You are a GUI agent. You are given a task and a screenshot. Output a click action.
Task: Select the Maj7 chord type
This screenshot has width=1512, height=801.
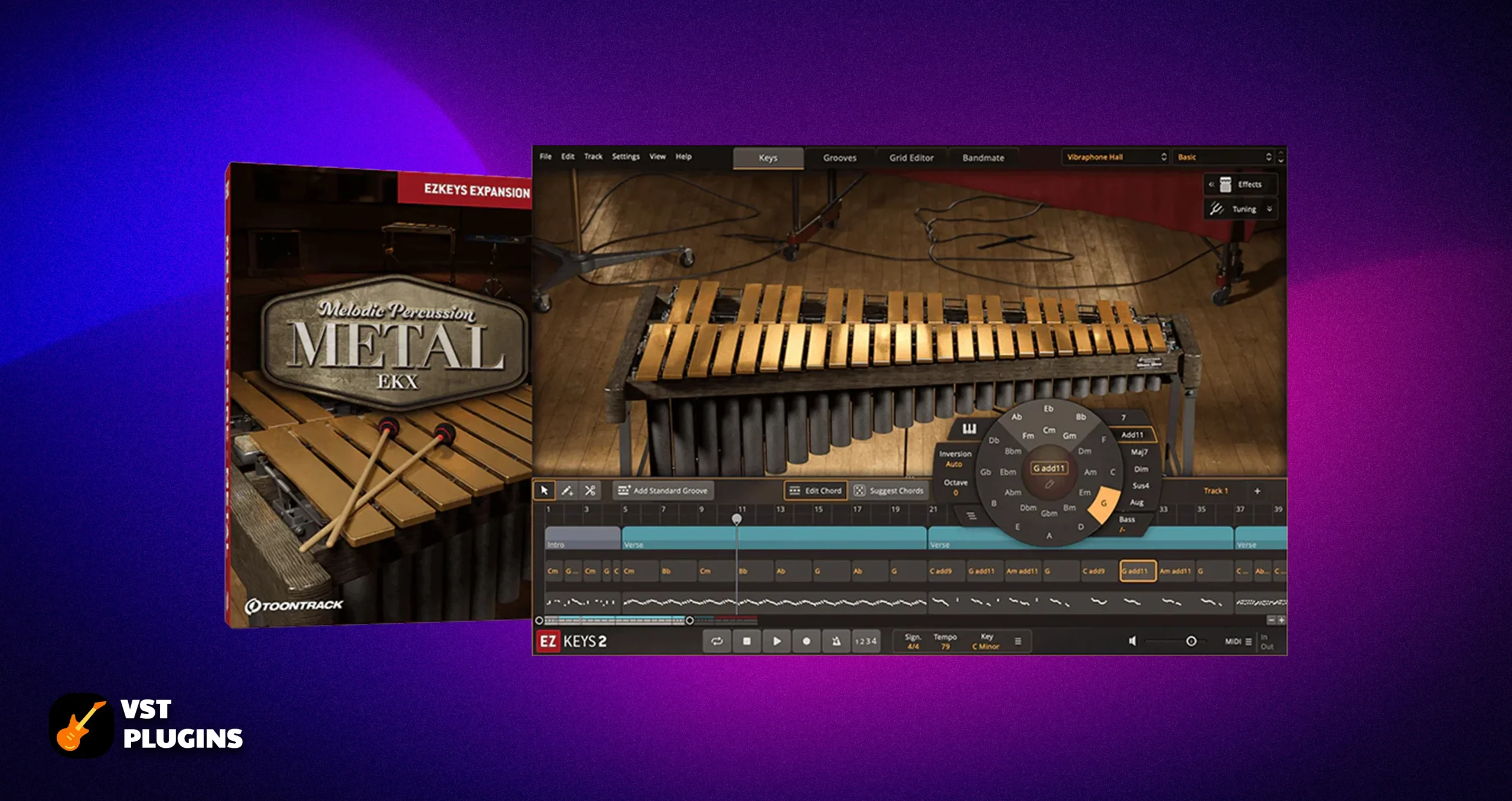(x=1139, y=452)
